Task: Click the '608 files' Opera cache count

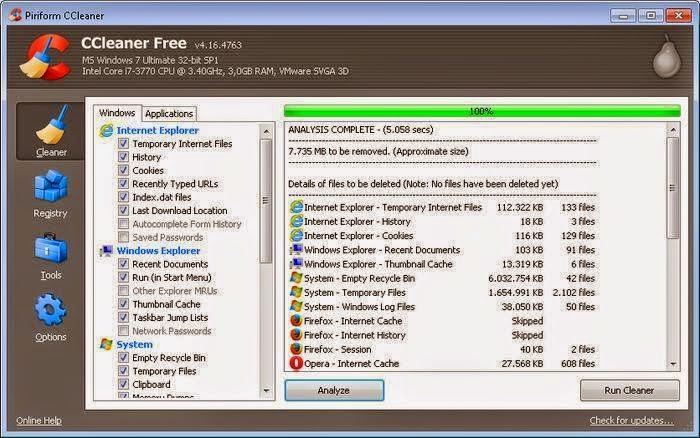Action: [x=578, y=363]
